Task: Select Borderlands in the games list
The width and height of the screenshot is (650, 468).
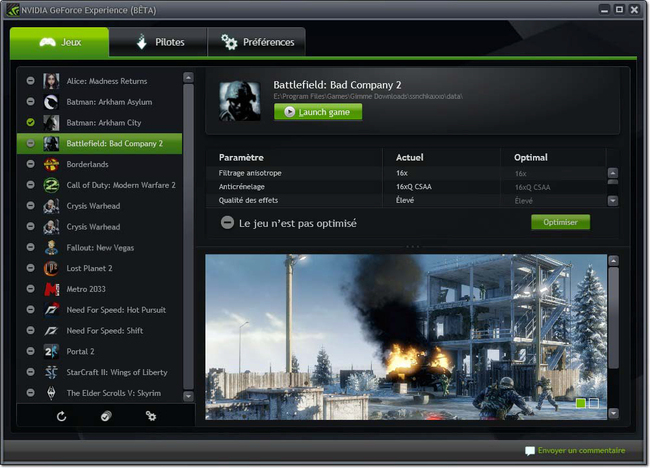Action: [99, 165]
